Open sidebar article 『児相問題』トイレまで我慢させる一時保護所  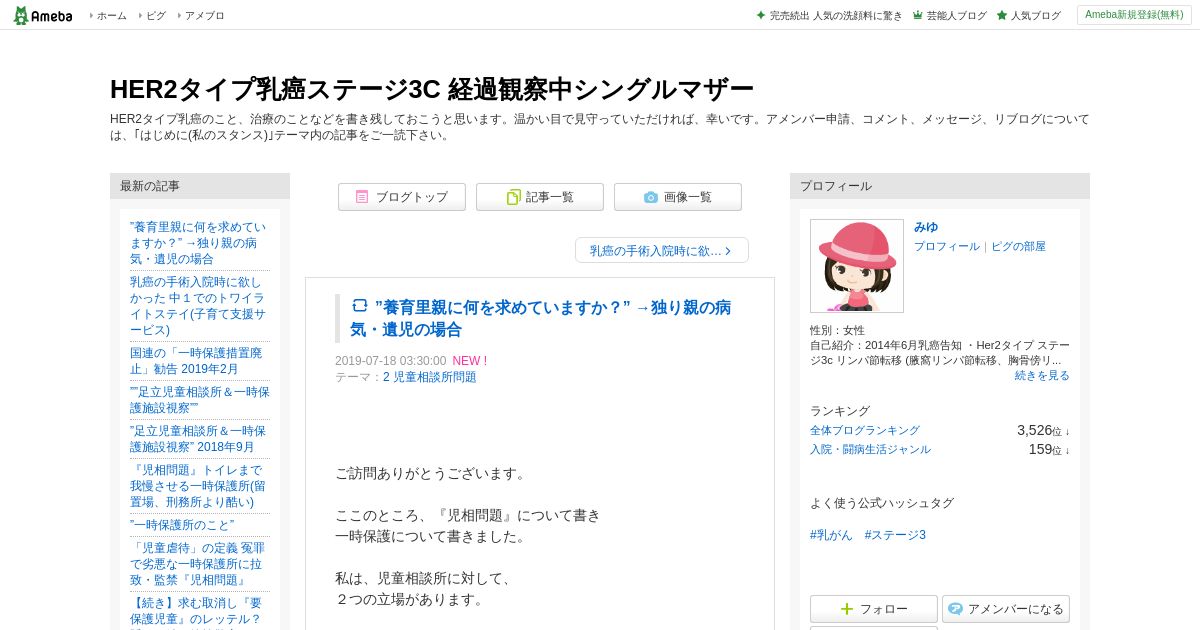pyautogui.click(x=198, y=486)
